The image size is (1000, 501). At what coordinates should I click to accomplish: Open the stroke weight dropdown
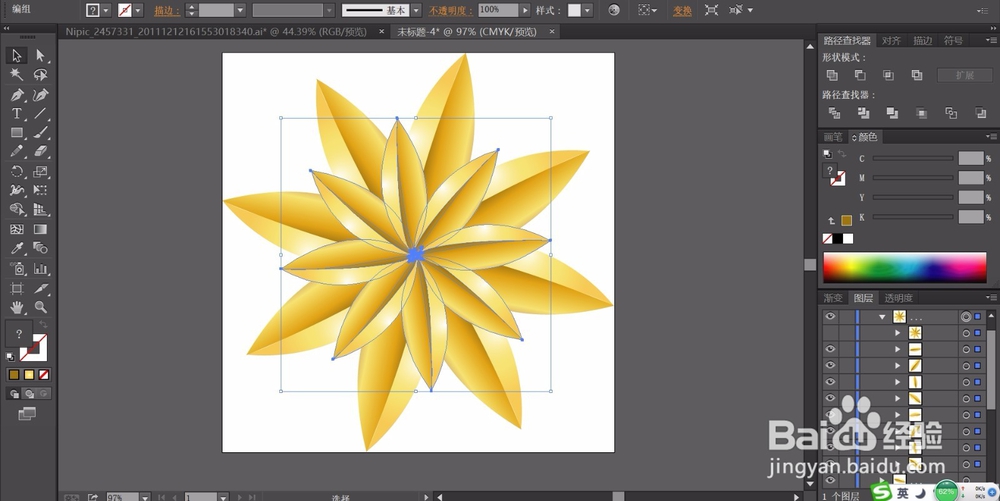[240, 10]
